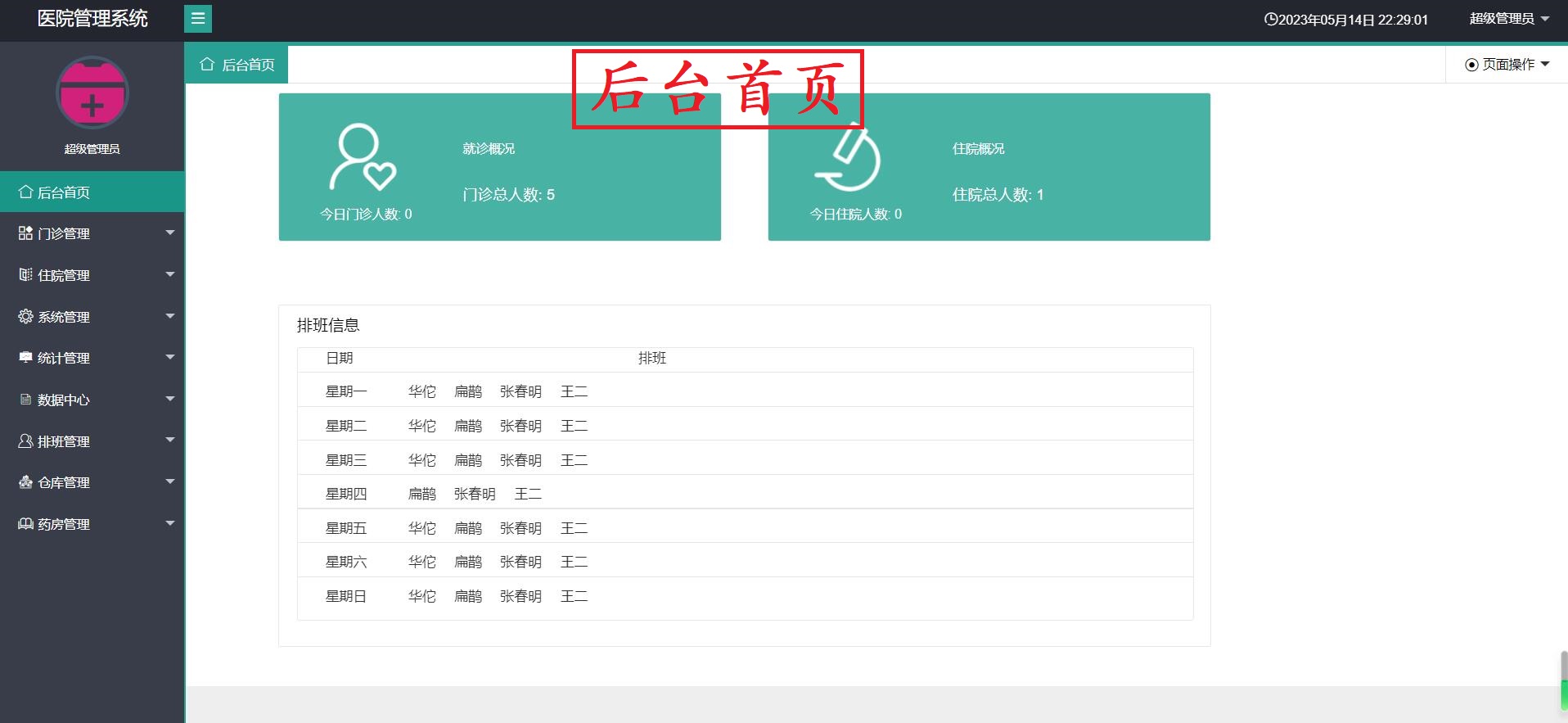Viewport: 1568px width, 723px height.
Task: Click the circle icon beside 页面操作
Action: (1471, 65)
